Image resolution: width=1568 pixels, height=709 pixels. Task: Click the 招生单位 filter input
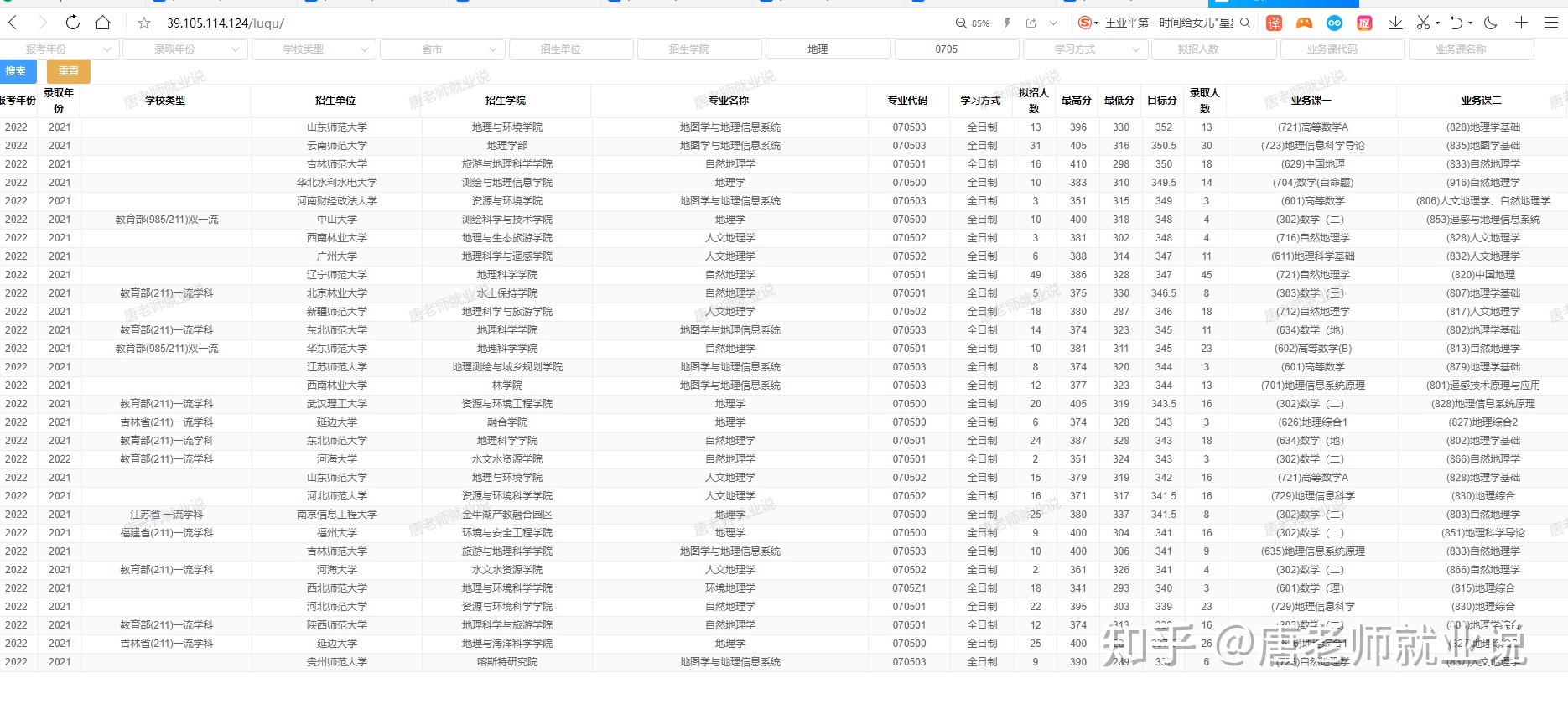(572, 49)
